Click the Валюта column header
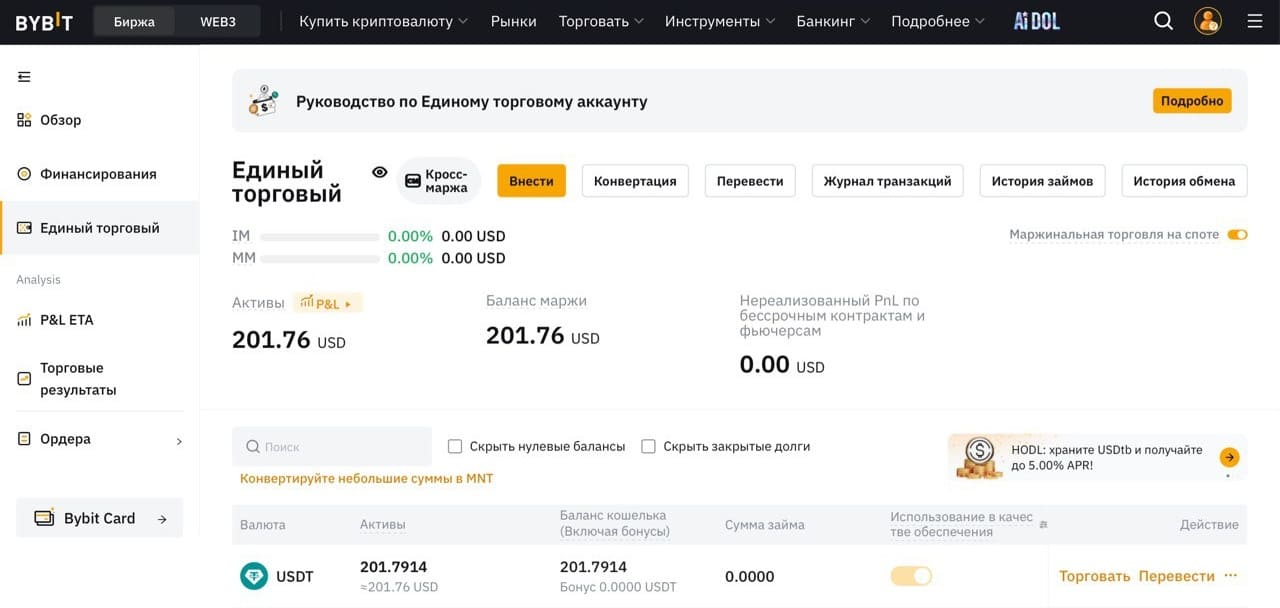The height and width of the screenshot is (608, 1280). (262, 524)
